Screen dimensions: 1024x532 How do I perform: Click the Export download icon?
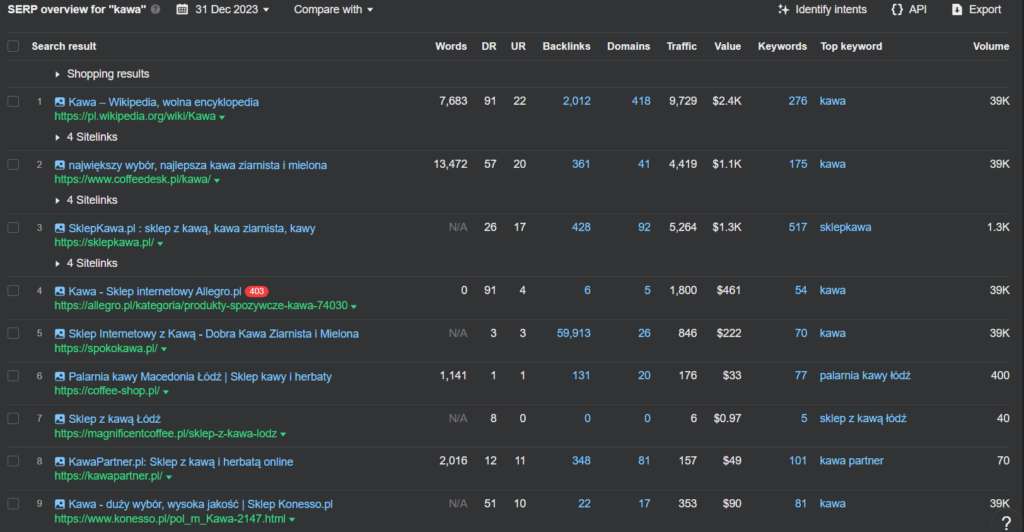957,10
